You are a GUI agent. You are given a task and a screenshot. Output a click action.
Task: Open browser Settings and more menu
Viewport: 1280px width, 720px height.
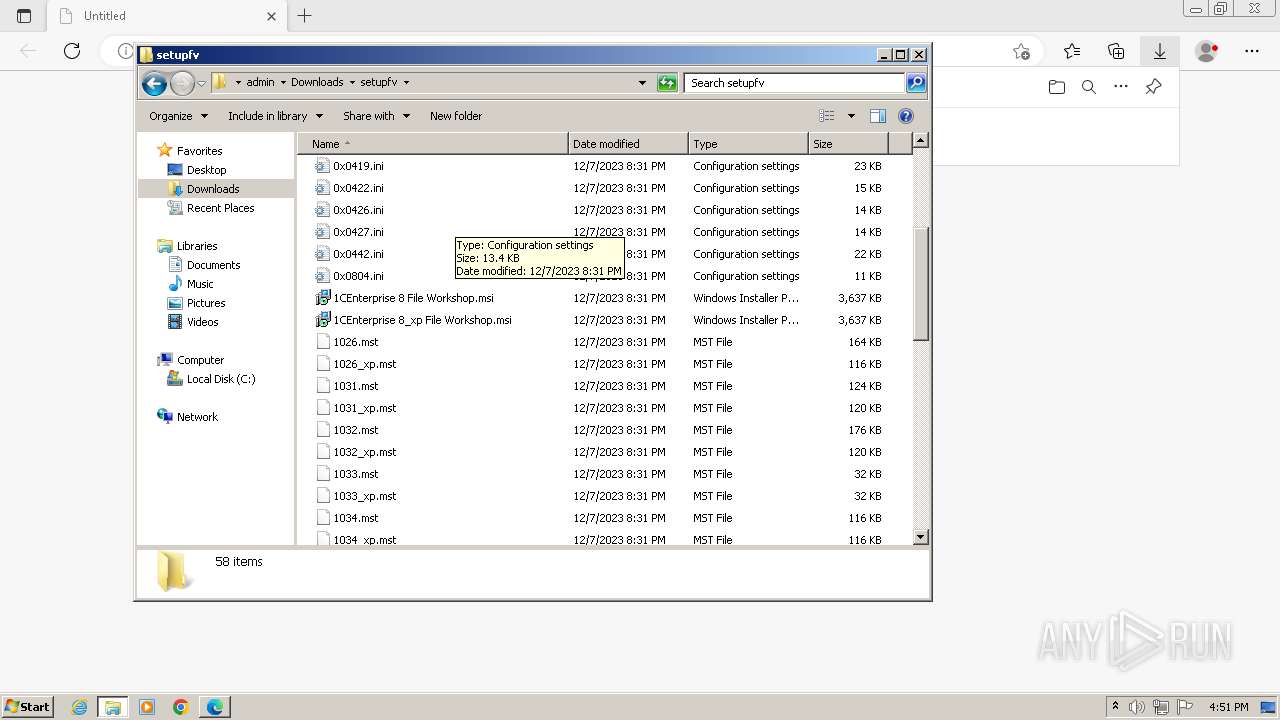click(1252, 51)
